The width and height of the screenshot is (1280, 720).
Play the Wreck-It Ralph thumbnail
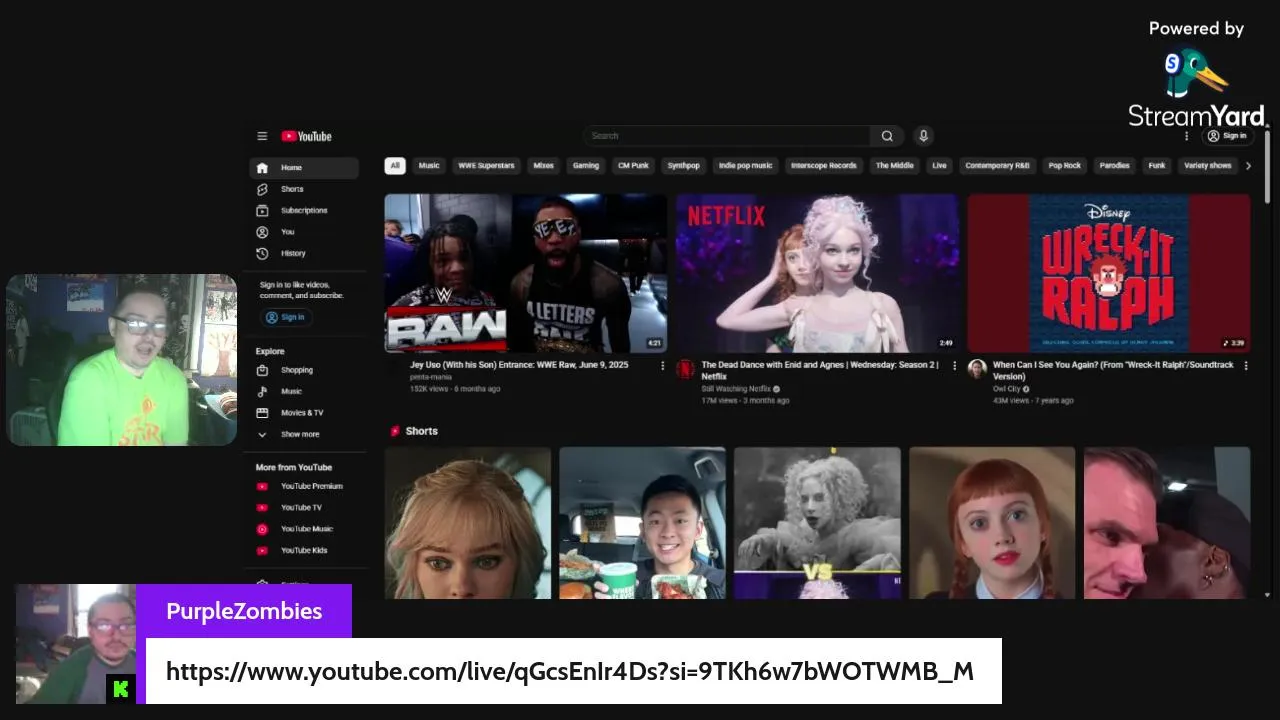pyautogui.click(x=1109, y=273)
